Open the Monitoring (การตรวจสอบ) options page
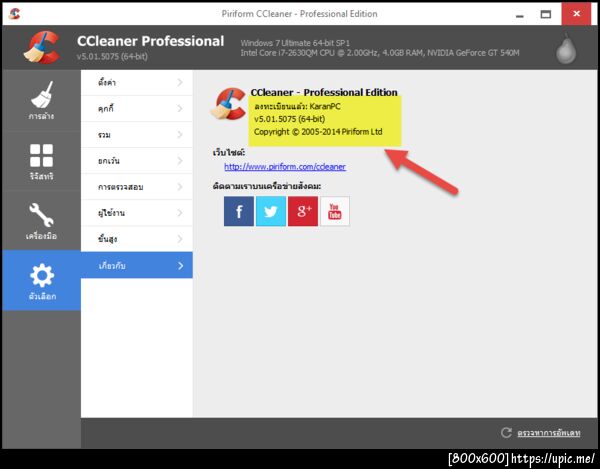This screenshot has height=469, width=600. 137,187
